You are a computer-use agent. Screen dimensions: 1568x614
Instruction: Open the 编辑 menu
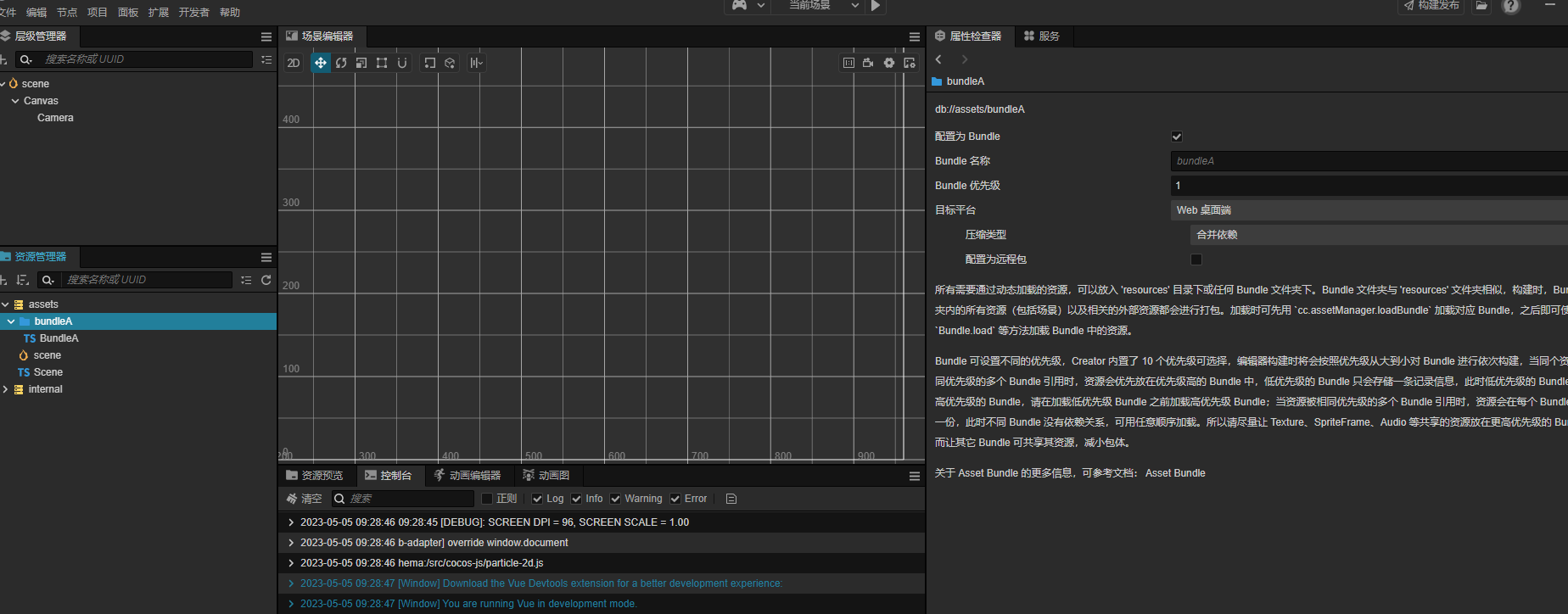point(36,13)
